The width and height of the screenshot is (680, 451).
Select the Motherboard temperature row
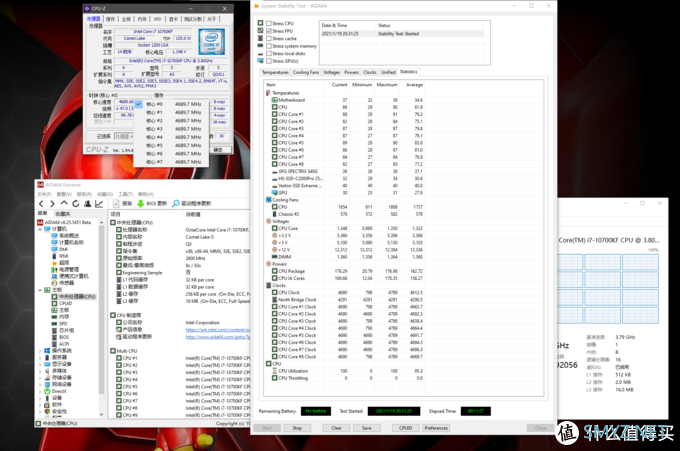pyautogui.click(x=345, y=100)
